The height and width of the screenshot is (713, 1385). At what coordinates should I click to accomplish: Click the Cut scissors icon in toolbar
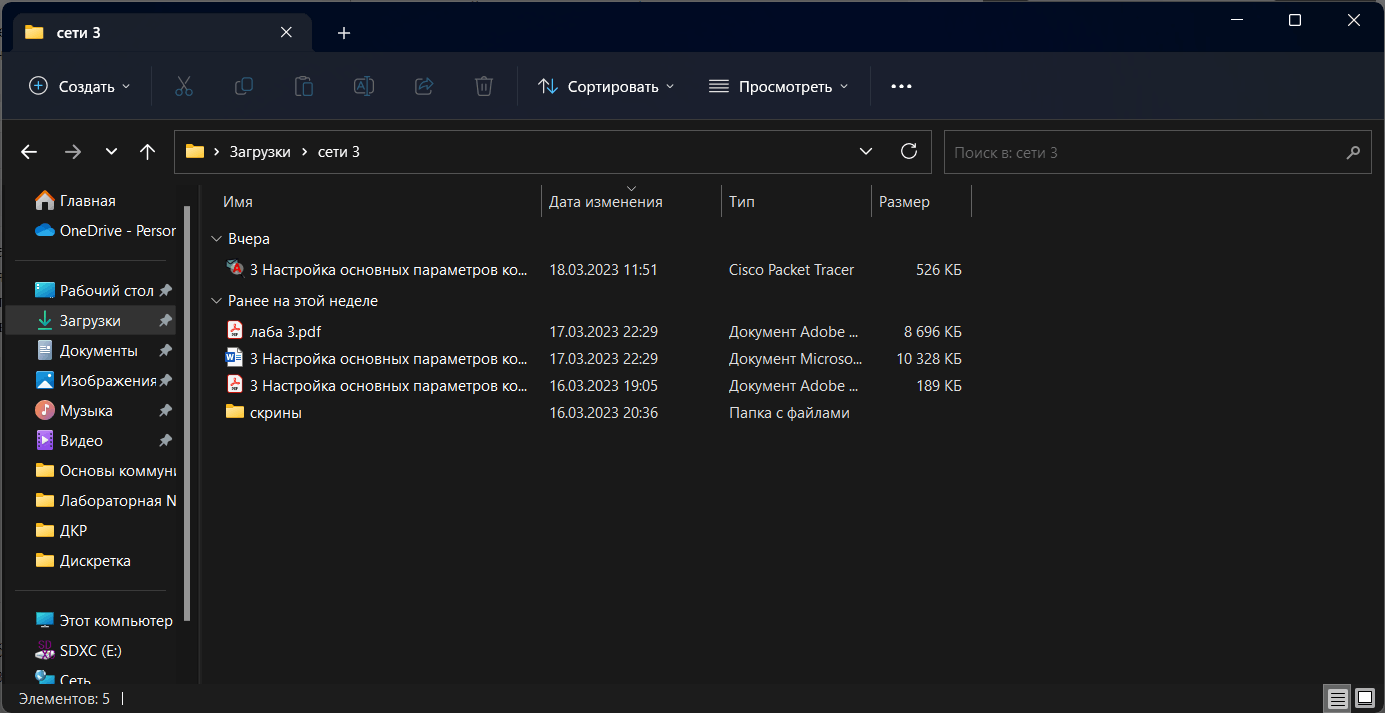coord(184,86)
